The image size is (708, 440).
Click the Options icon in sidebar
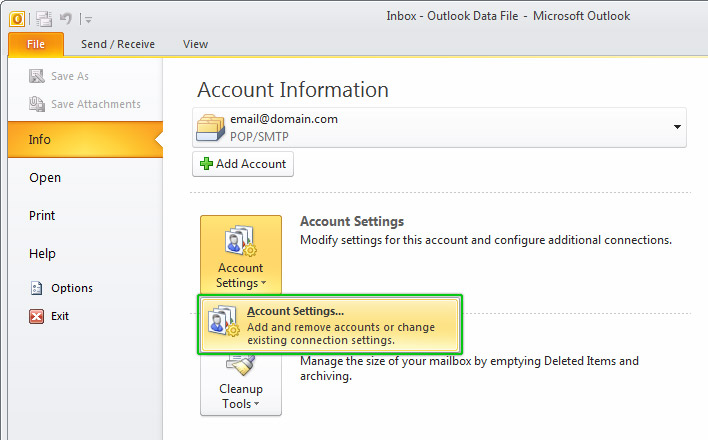37,288
